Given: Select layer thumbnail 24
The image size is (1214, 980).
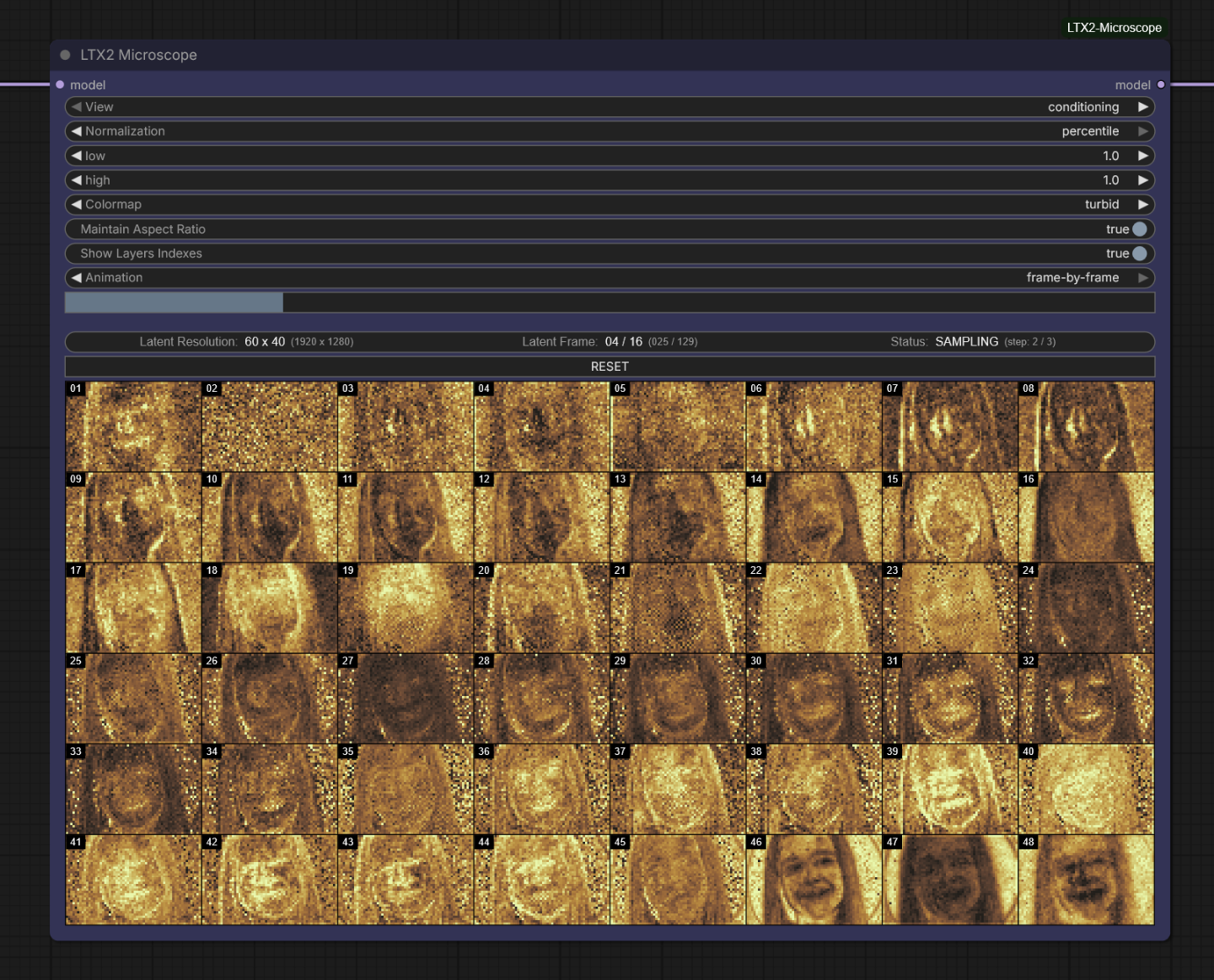Looking at the screenshot, I should (x=1086, y=608).
